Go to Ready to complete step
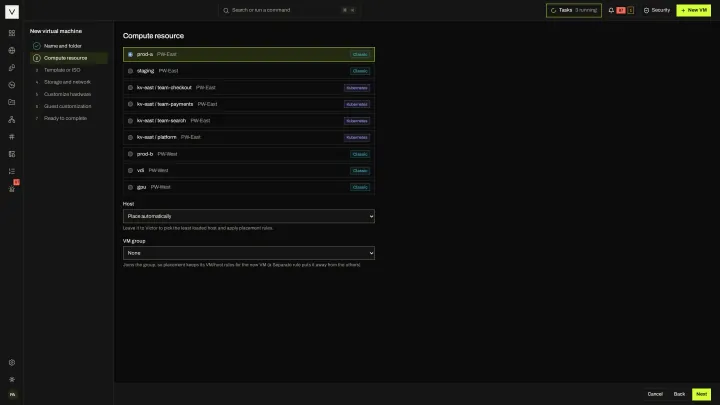The height and width of the screenshot is (405, 720). pos(69,118)
